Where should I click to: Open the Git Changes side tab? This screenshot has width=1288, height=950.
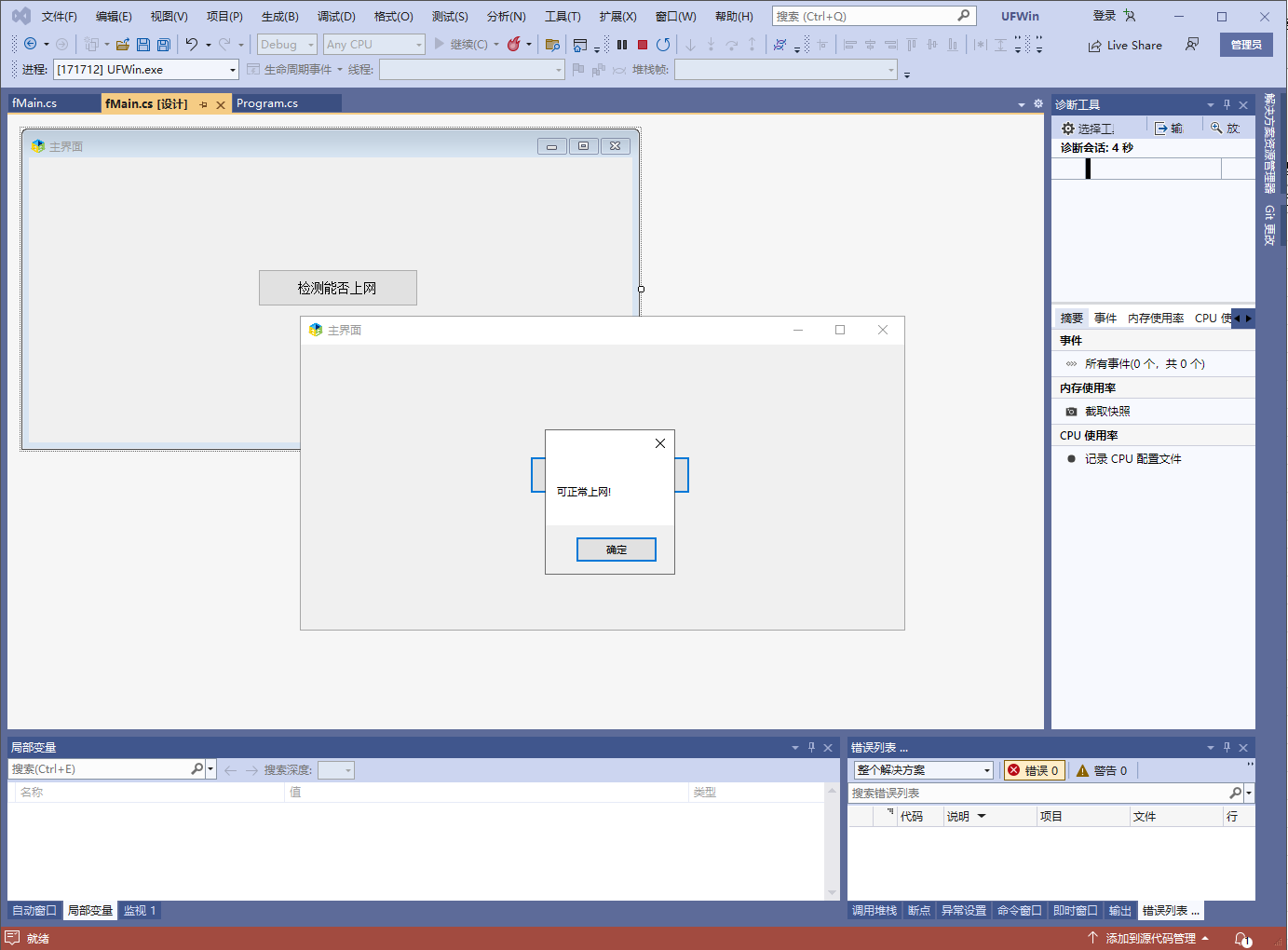click(1269, 225)
